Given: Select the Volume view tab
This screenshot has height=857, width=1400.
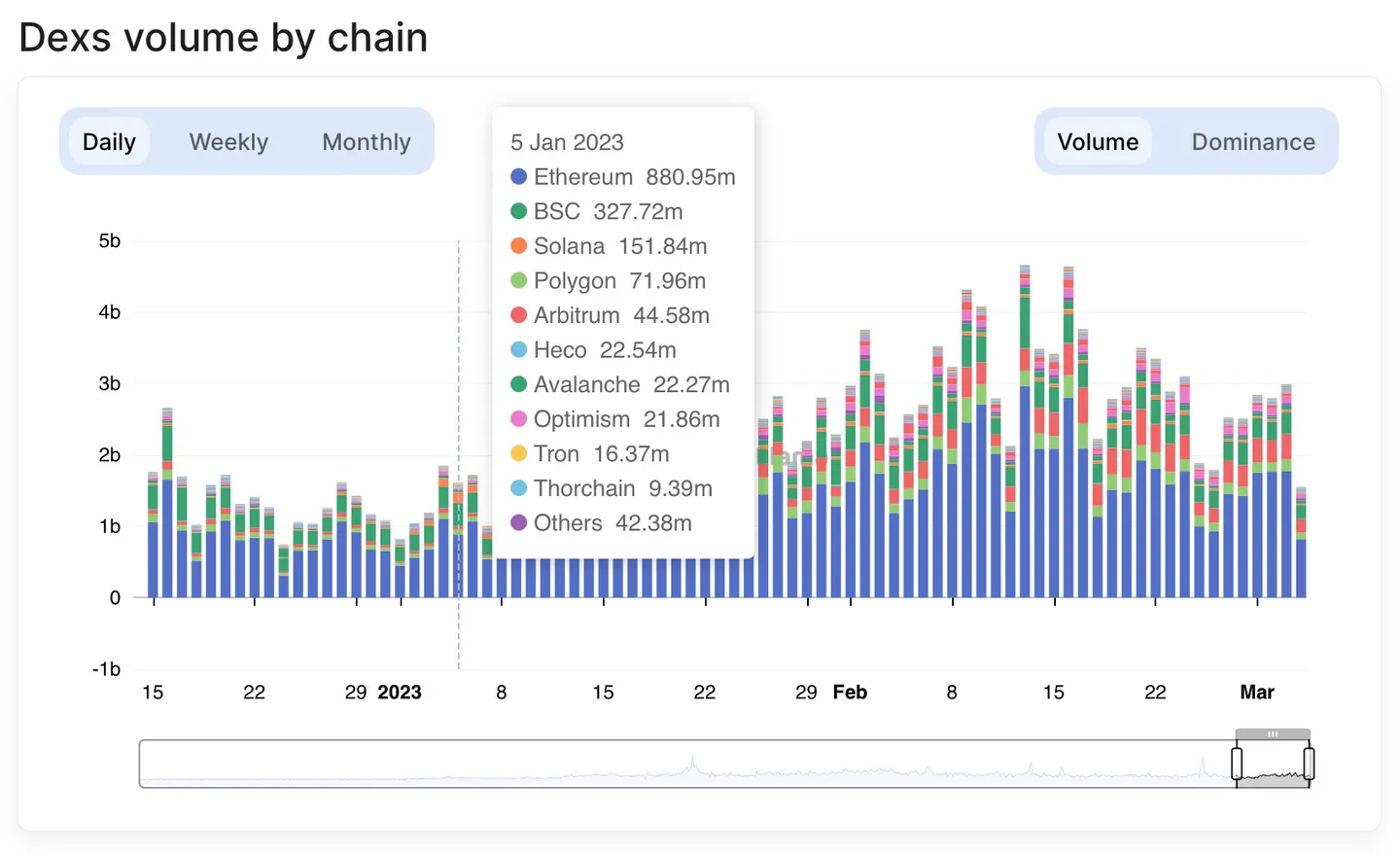Looking at the screenshot, I should (1098, 142).
